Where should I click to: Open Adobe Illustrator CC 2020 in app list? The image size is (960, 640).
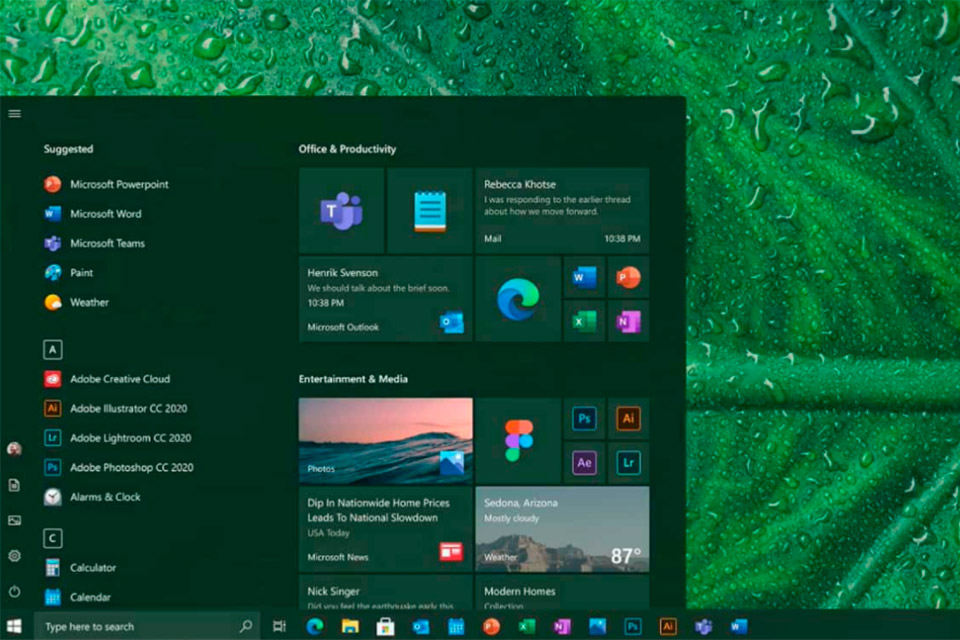[116, 408]
